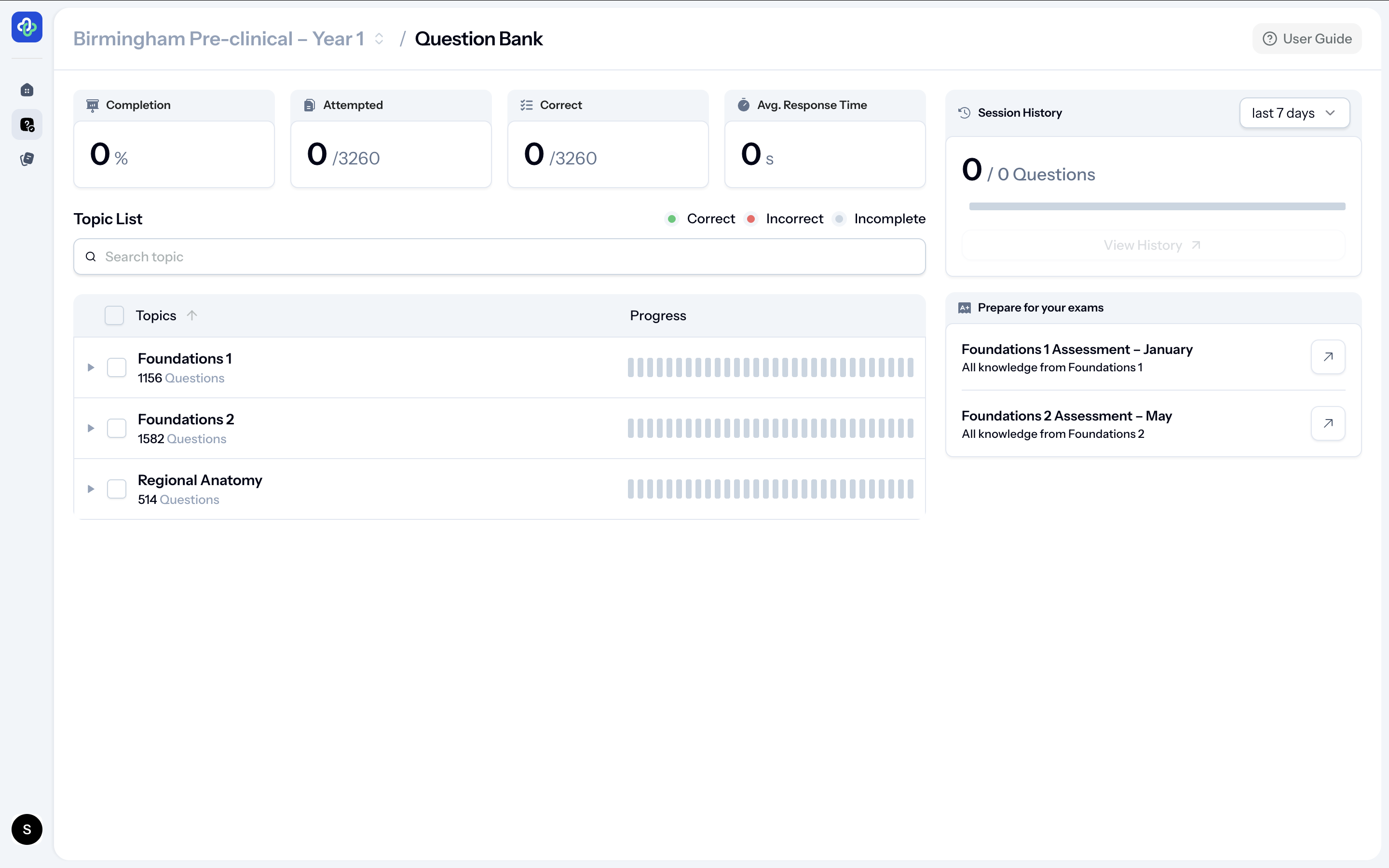Sort topics using the arrow icon

coord(191,315)
